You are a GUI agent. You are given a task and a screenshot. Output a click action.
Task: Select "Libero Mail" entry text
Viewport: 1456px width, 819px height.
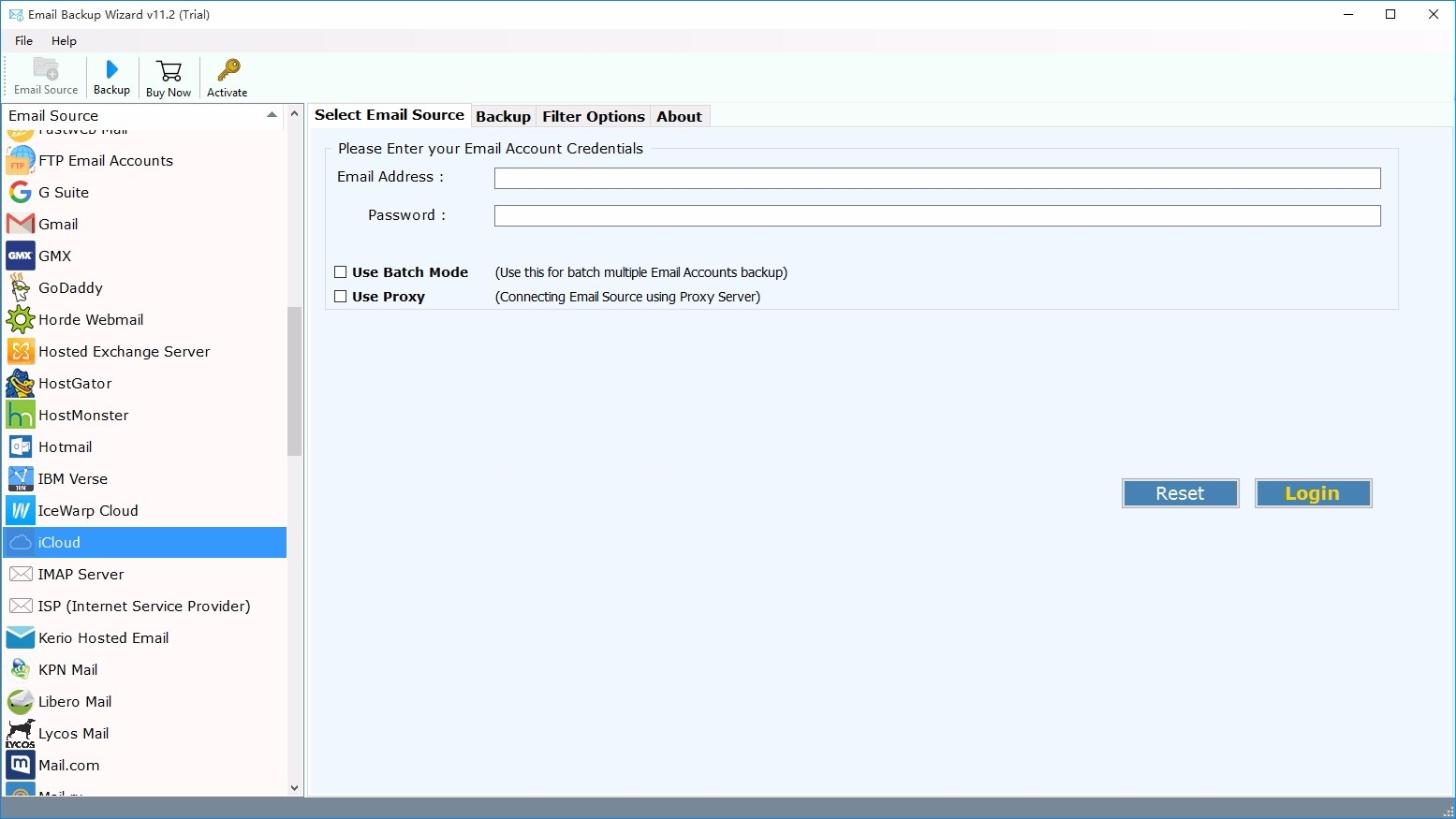[x=75, y=702]
